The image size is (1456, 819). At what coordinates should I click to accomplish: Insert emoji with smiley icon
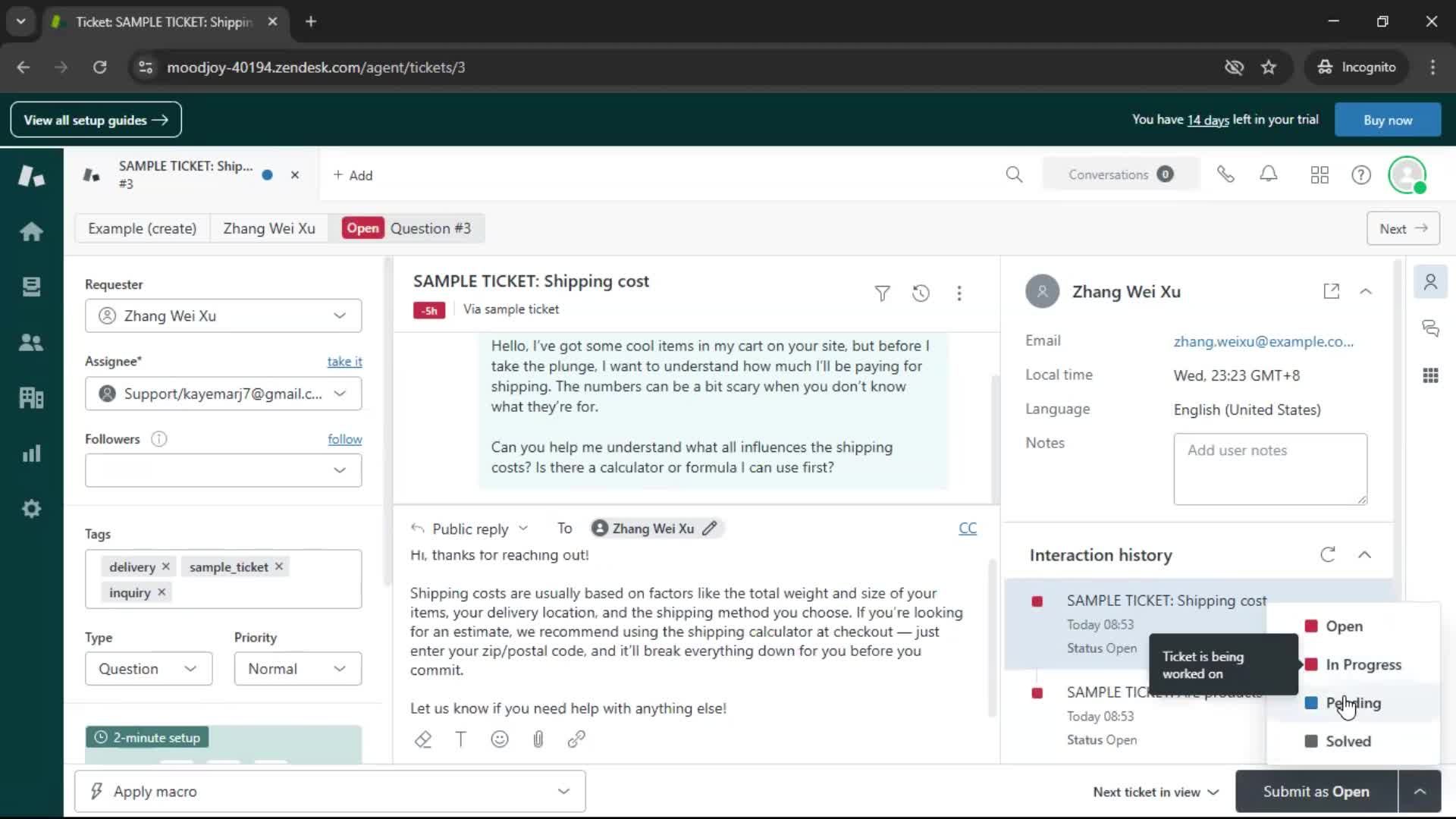[500, 739]
